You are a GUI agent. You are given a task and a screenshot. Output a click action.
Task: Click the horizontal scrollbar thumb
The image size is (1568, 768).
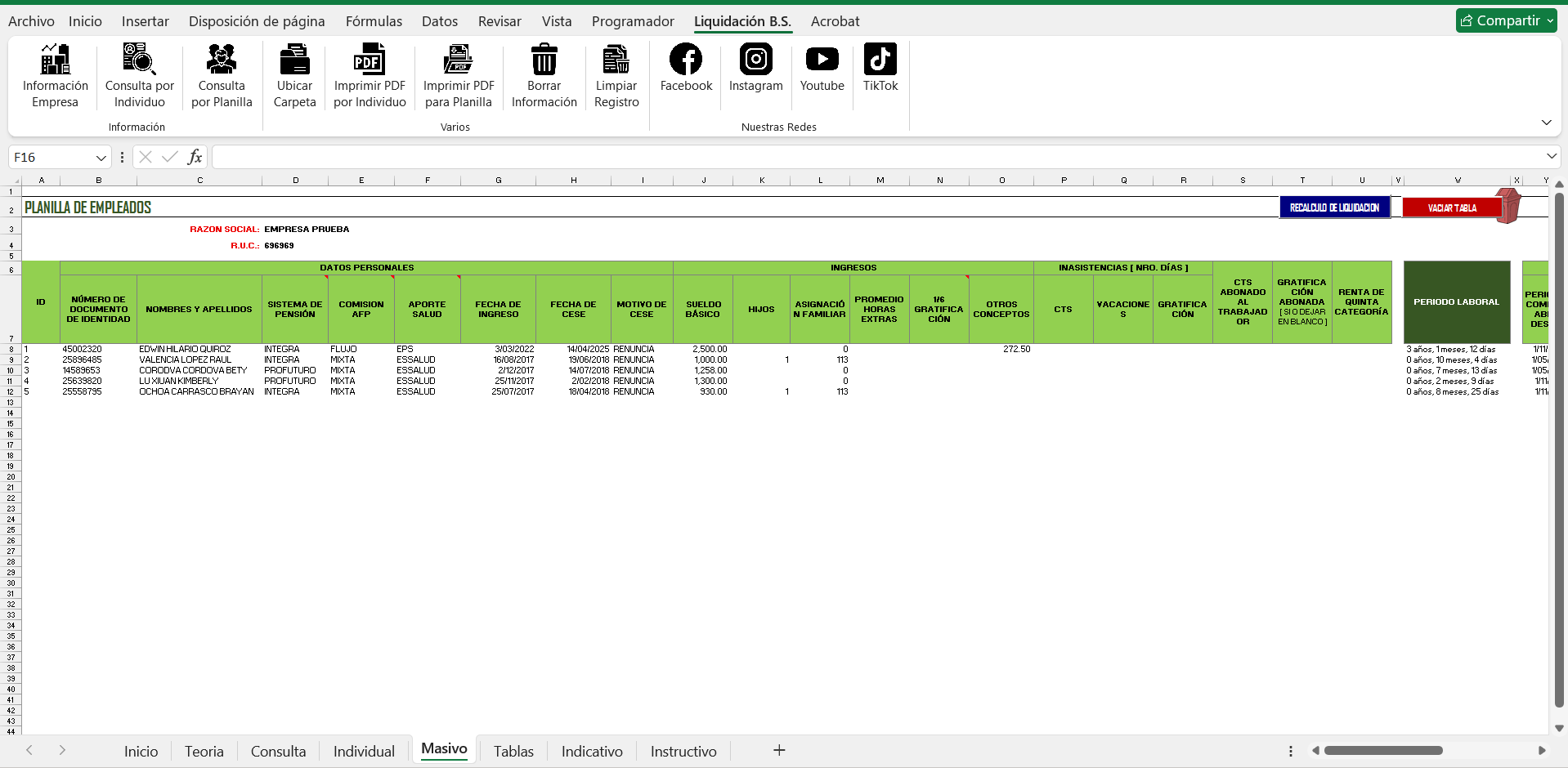click(1383, 750)
